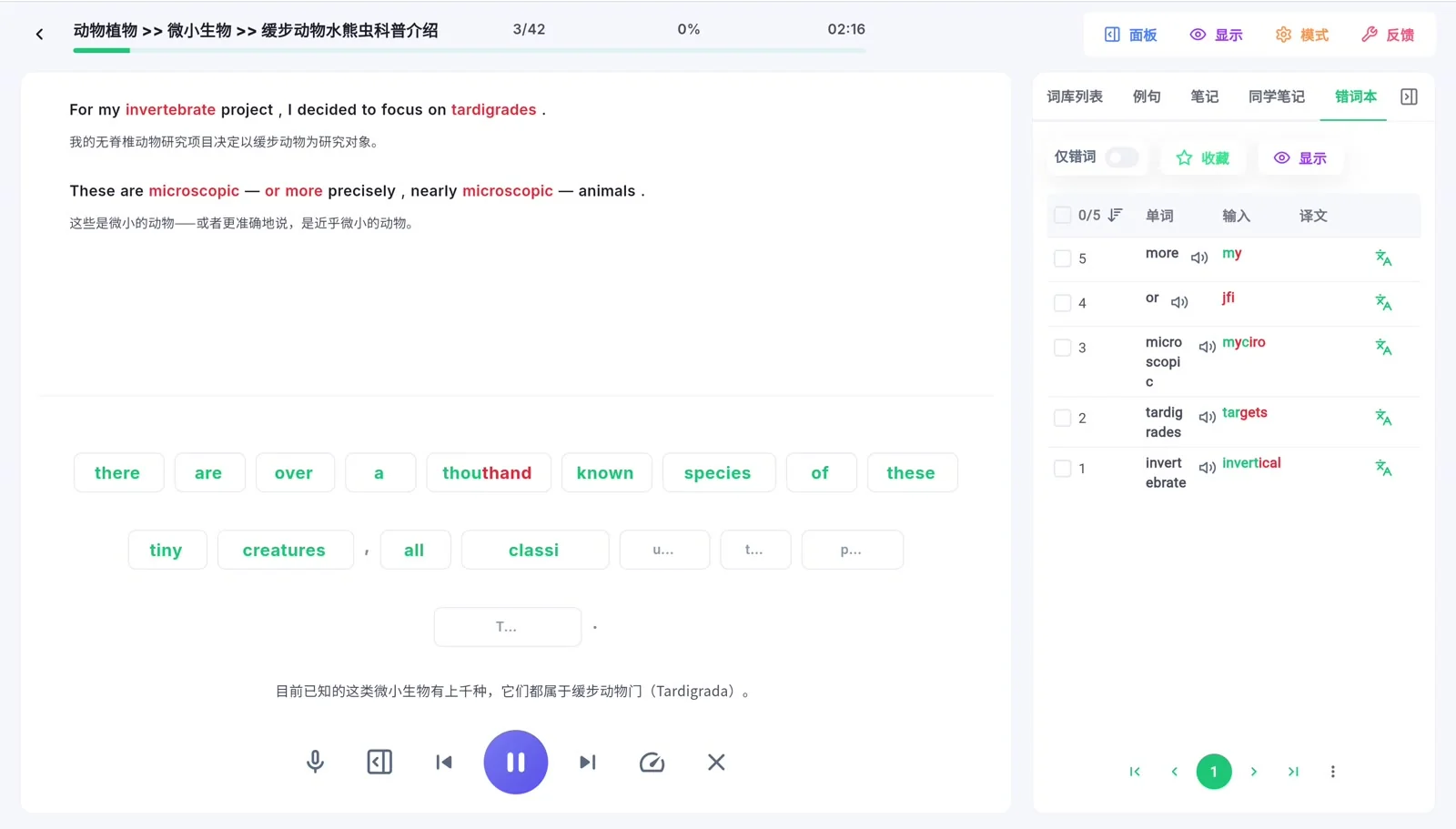Play pronunciation of 'more'
The width and height of the screenshot is (1456, 829).
tap(1199, 258)
